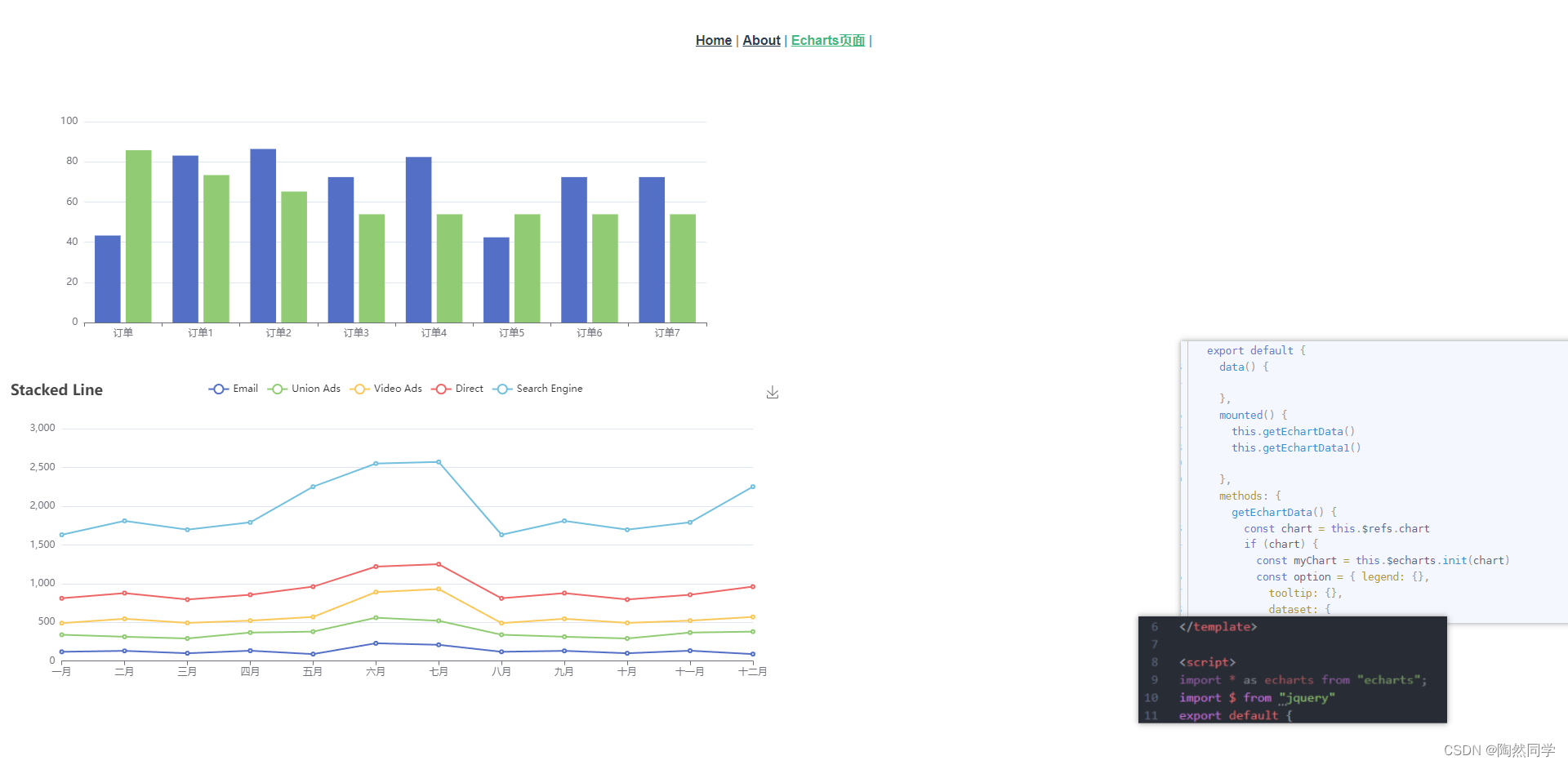Click the Search Engine peak point at 七月

439,461
